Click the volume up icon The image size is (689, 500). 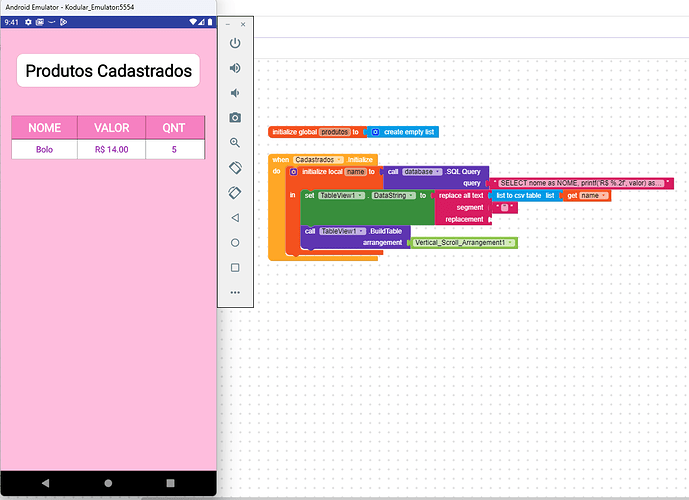235,68
